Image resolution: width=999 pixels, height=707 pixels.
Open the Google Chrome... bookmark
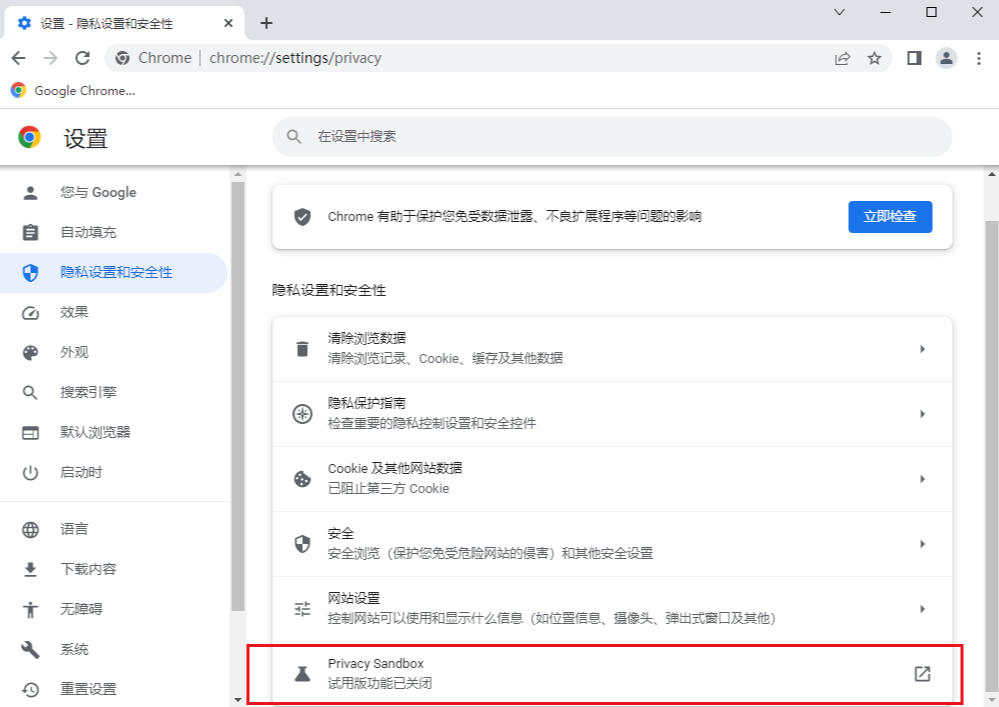point(73,90)
